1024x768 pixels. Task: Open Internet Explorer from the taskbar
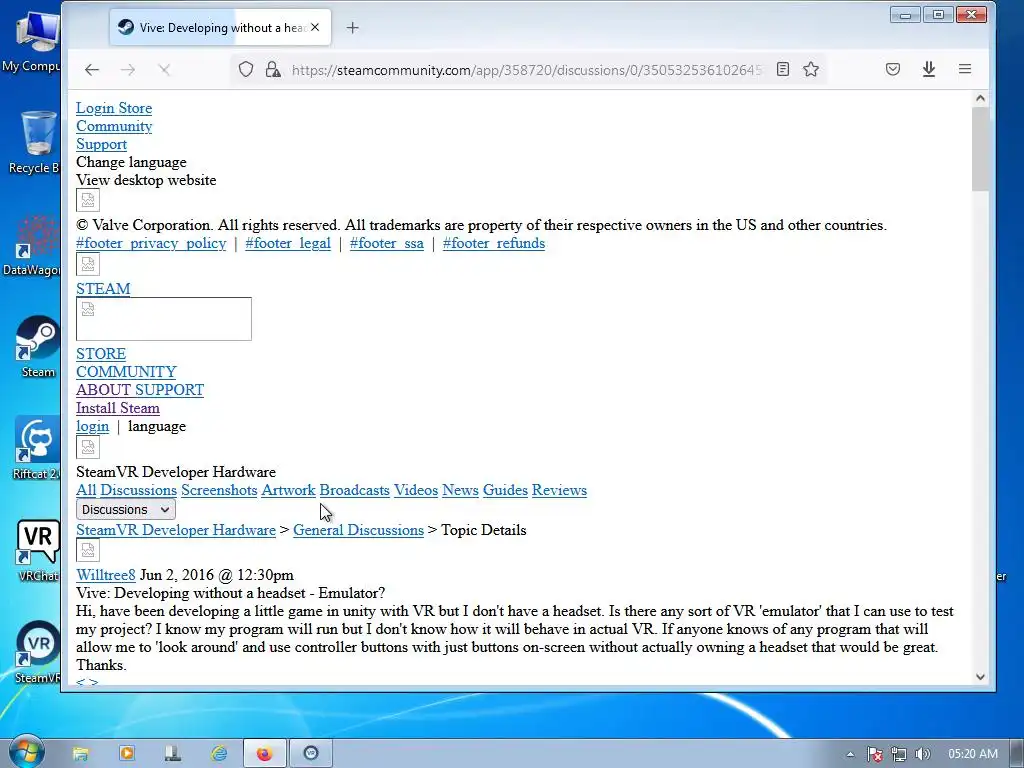coord(219,754)
